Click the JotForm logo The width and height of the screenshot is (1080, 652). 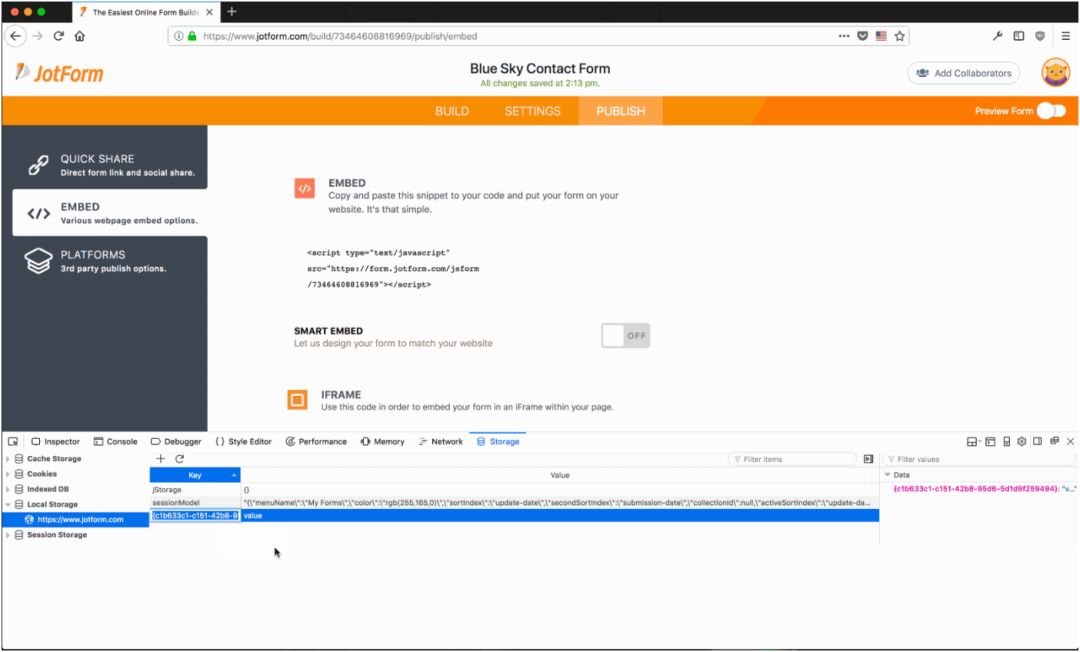tap(59, 73)
